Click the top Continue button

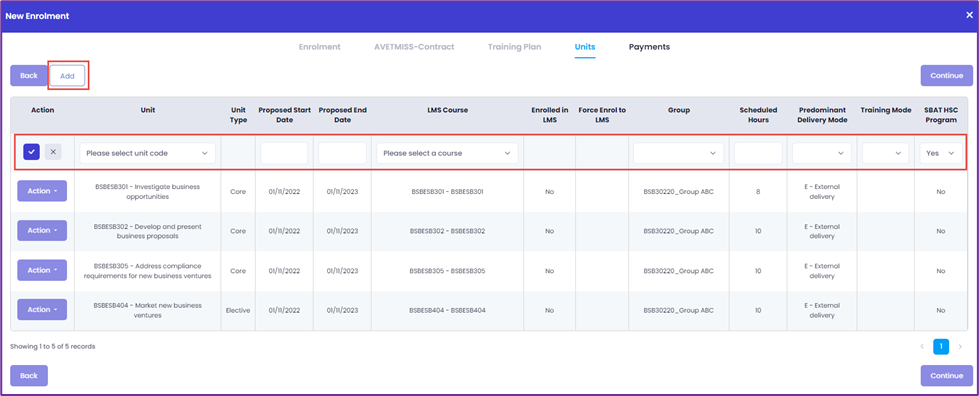(x=947, y=76)
